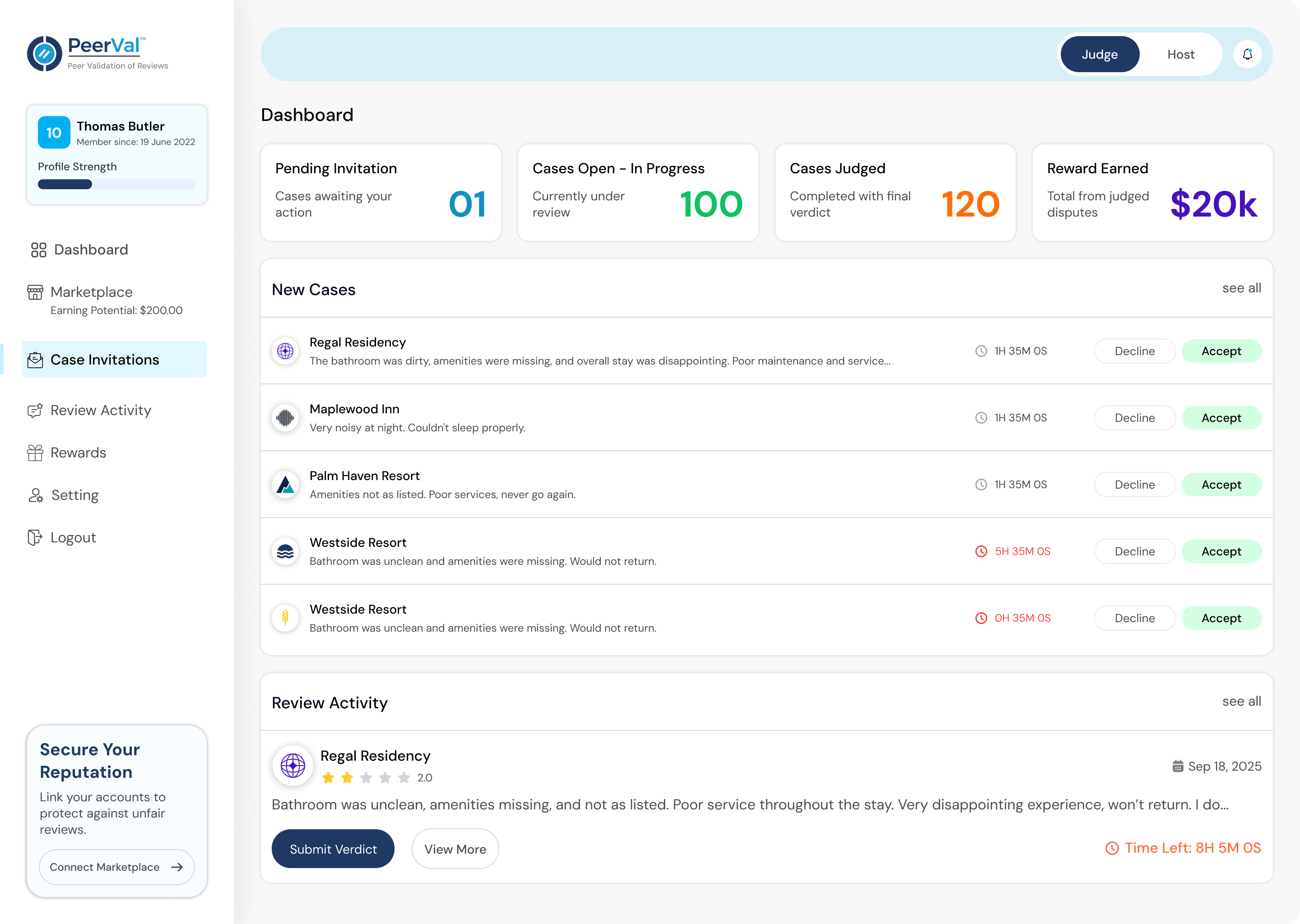Screen dimensions: 1300x924
Task: Switch to Judge mode
Action: tap(1100, 54)
